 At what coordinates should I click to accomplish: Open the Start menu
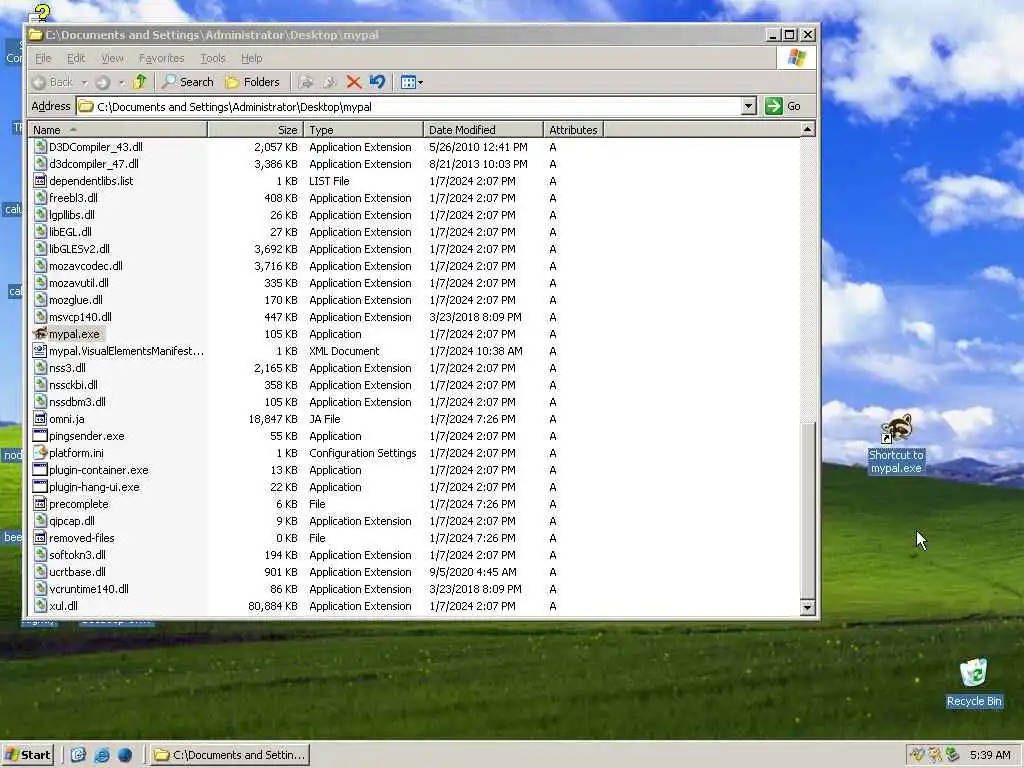pos(27,755)
